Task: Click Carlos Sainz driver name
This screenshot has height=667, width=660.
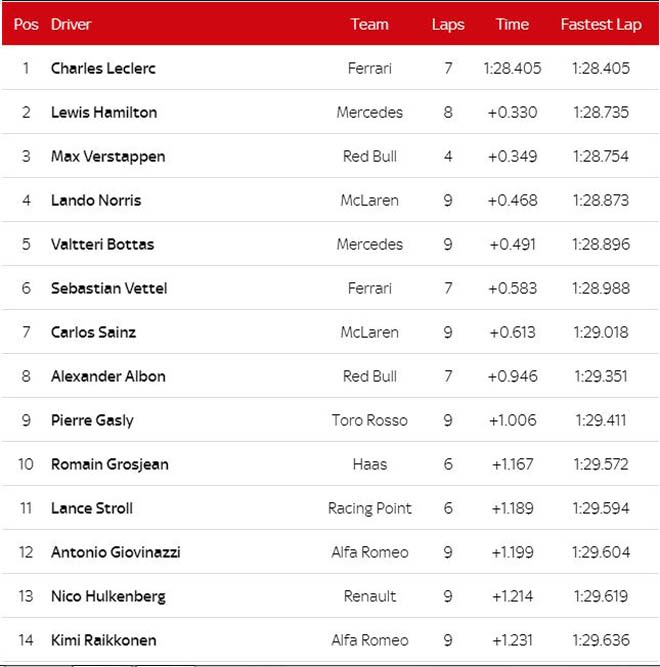Action: point(93,333)
